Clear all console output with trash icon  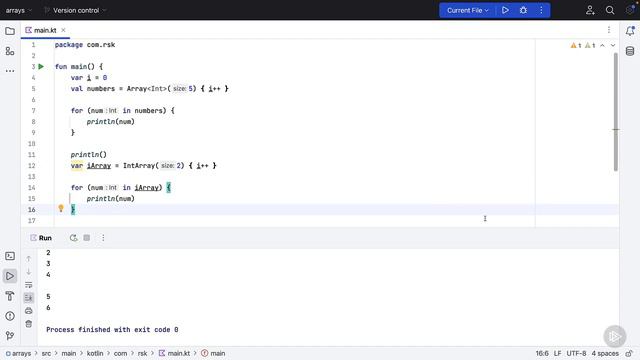pos(29,324)
